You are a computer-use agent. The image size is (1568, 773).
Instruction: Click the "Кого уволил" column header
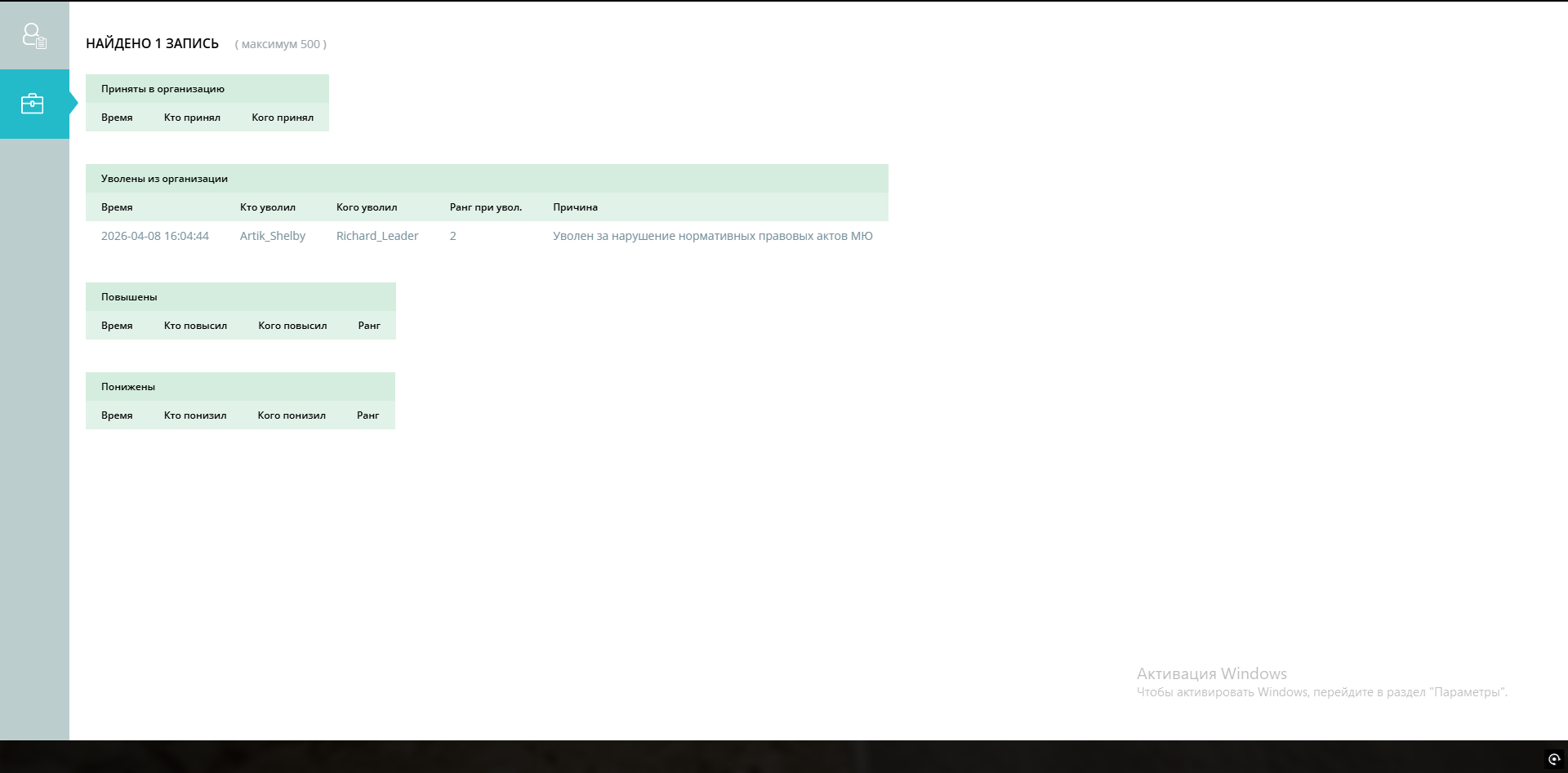(x=367, y=207)
